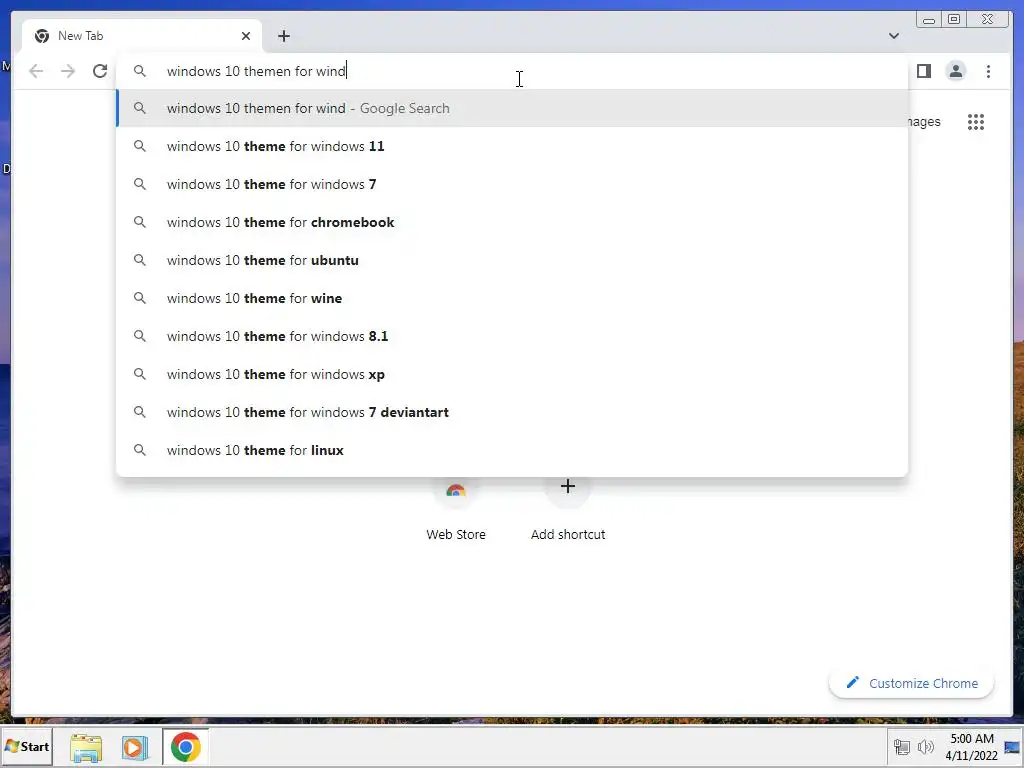The width and height of the screenshot is (1024, 768).
Task: Click search icon beside the chromebook suggestion
Action: pyautogui.click(x=140, y=222)
